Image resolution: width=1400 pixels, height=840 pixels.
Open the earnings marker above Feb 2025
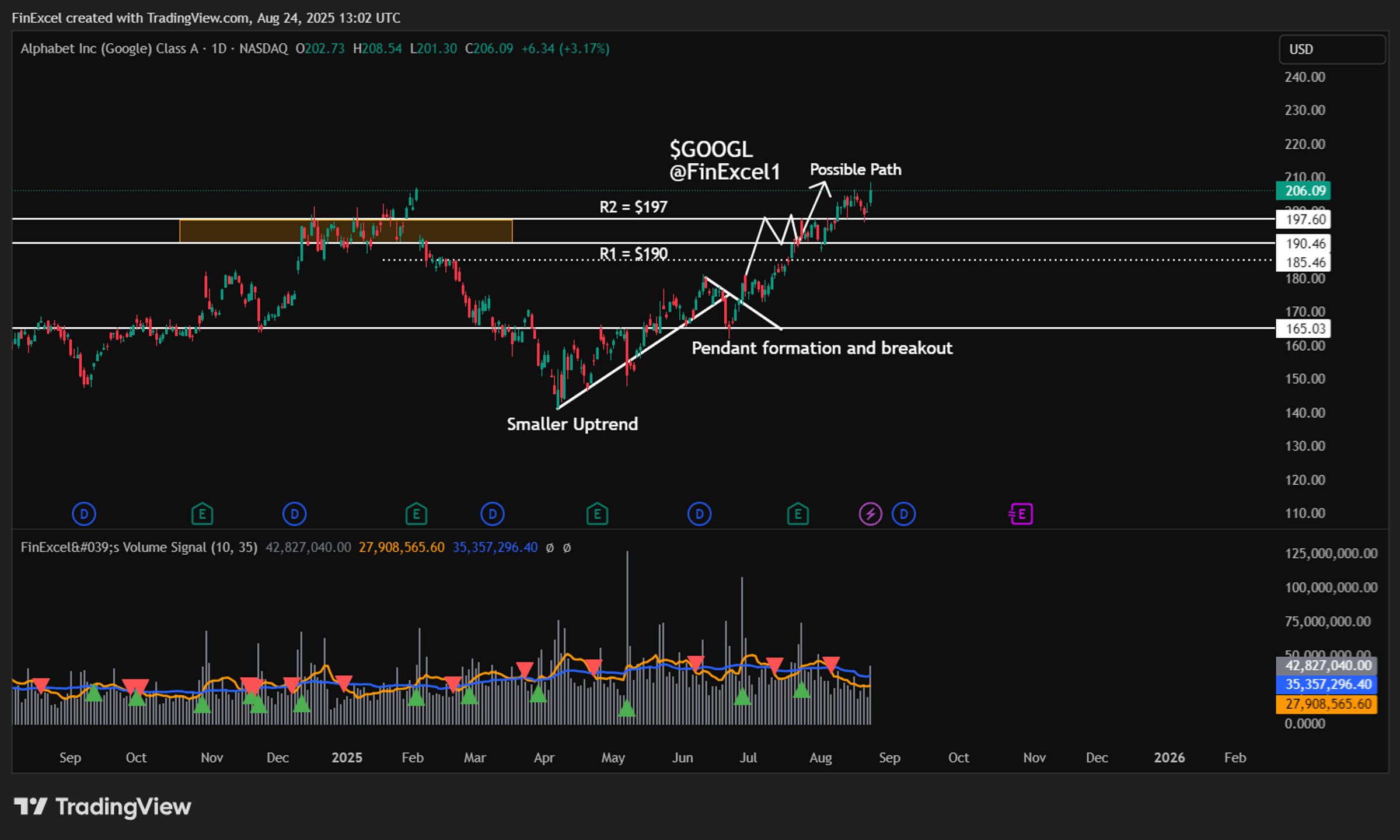tap(416, 514)
